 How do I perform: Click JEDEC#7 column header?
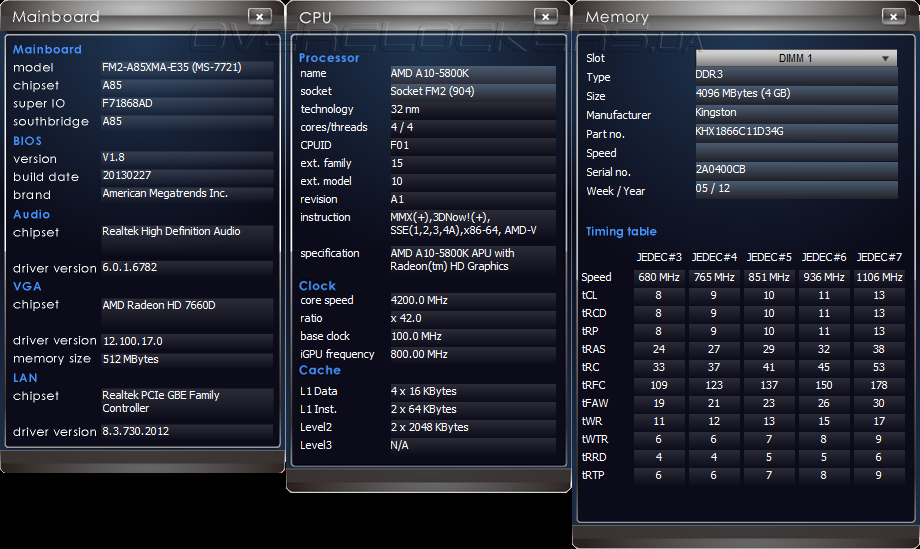coord(879,257)
